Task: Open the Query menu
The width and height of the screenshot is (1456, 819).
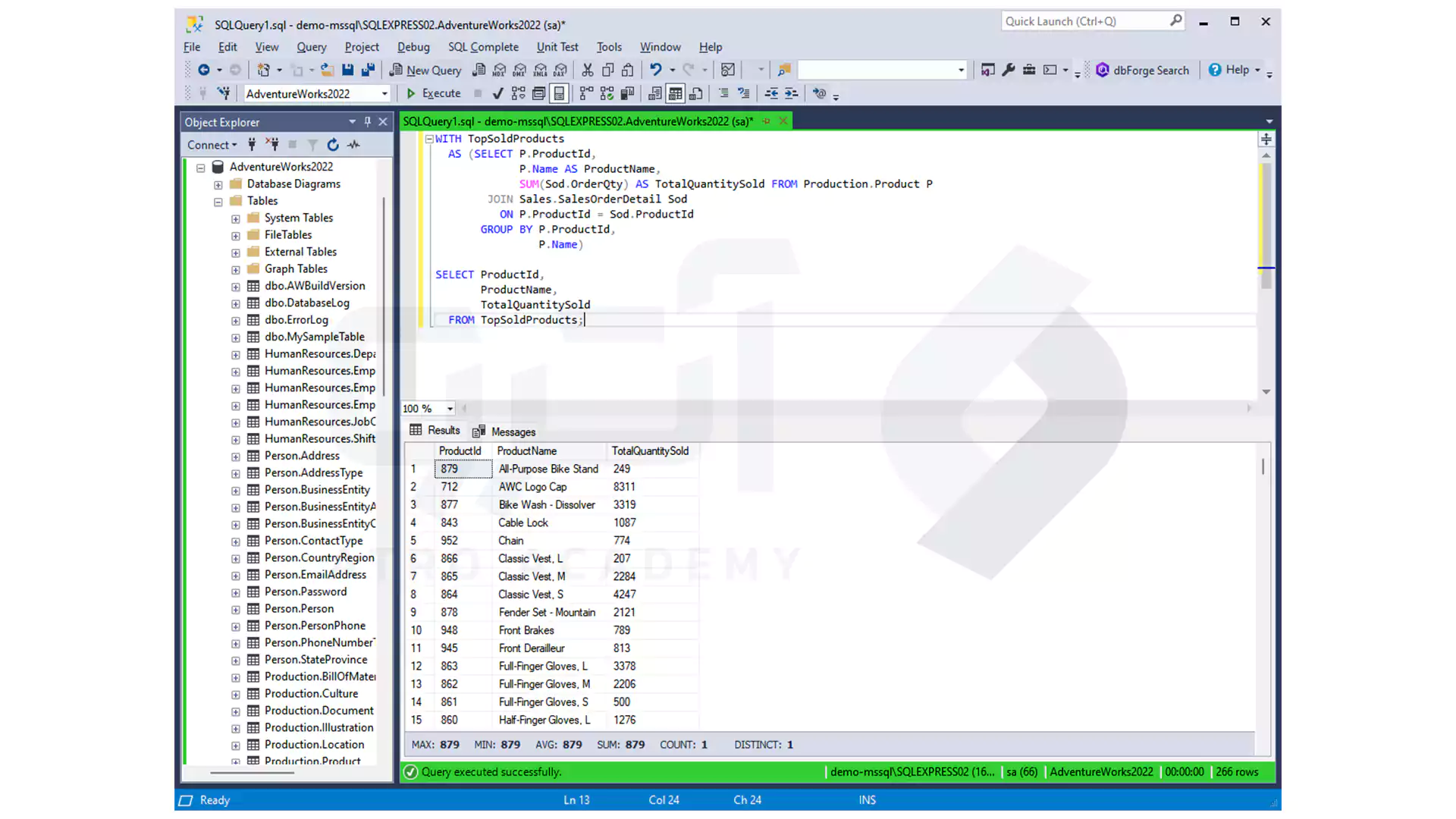Action: click(311, 47)
